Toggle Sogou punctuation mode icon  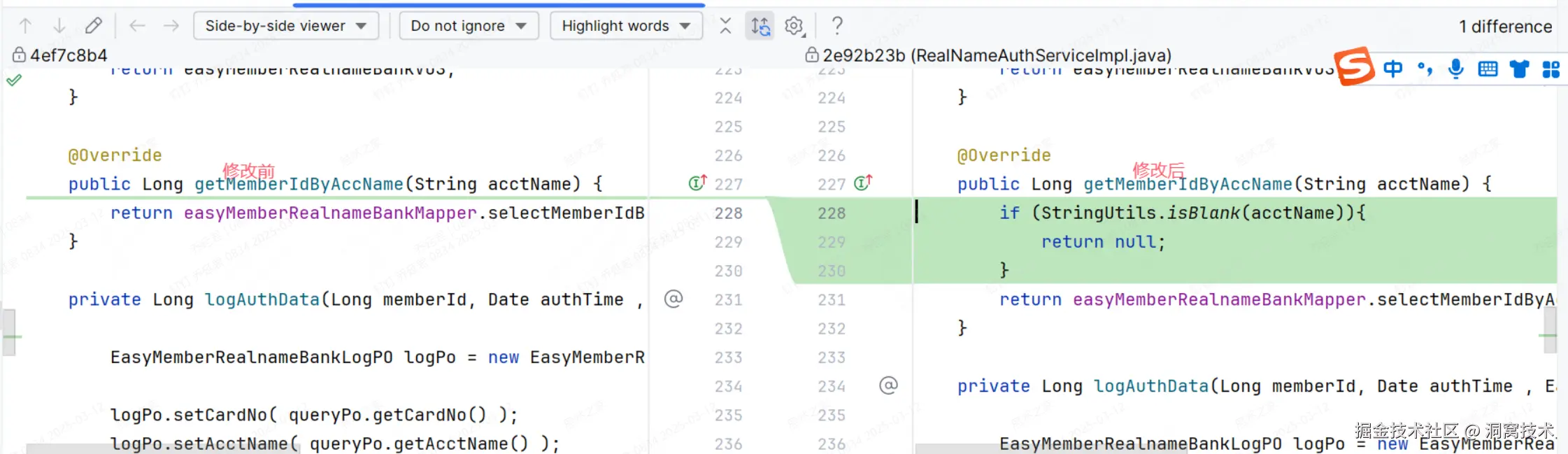pos(1425,69)
